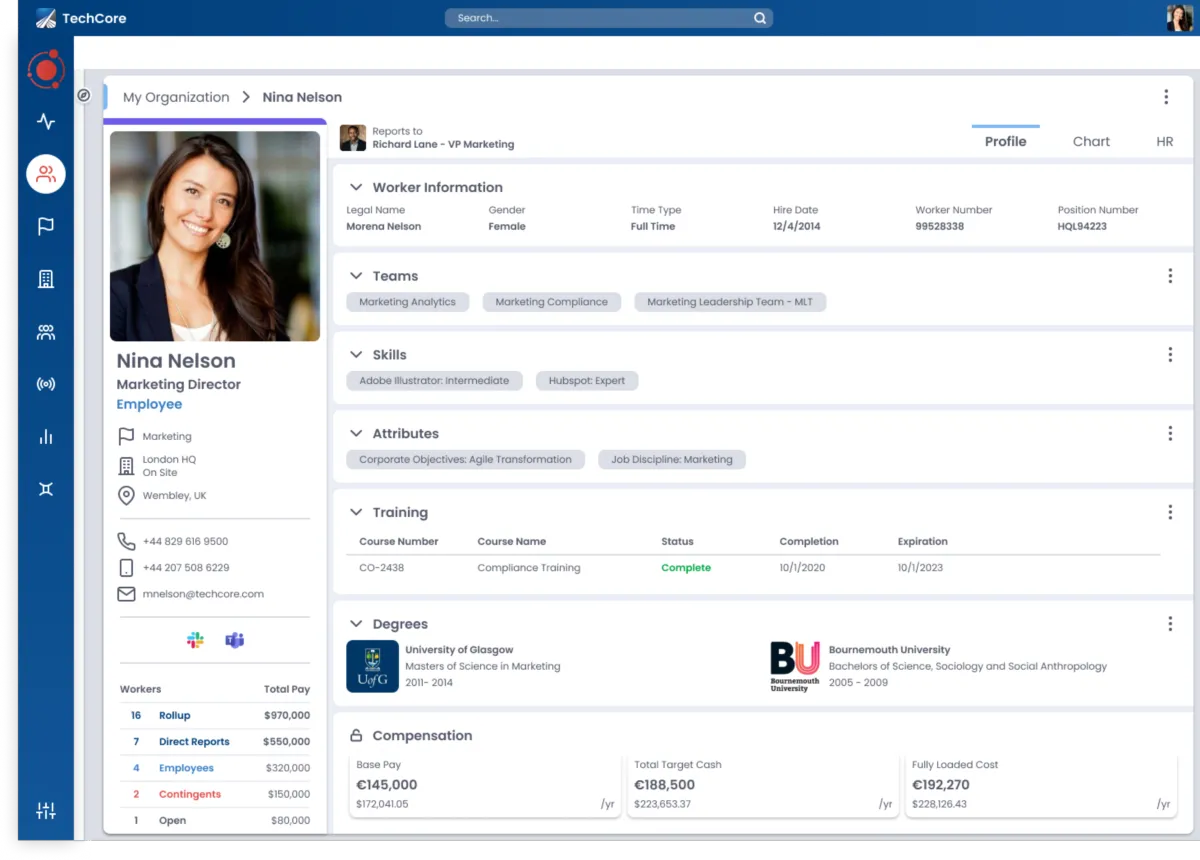Collapse the Worker Information section
The image size is (1200, 860).
355,187
